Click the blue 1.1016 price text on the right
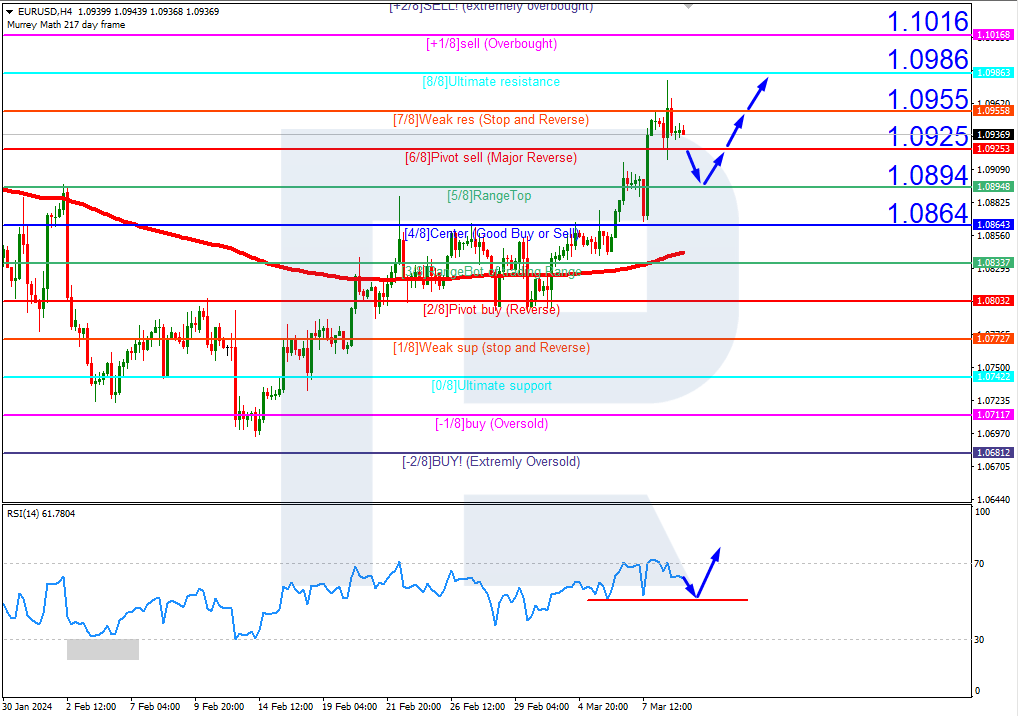Viewport: 1019px width, 716px height. (x=927, y=20)
